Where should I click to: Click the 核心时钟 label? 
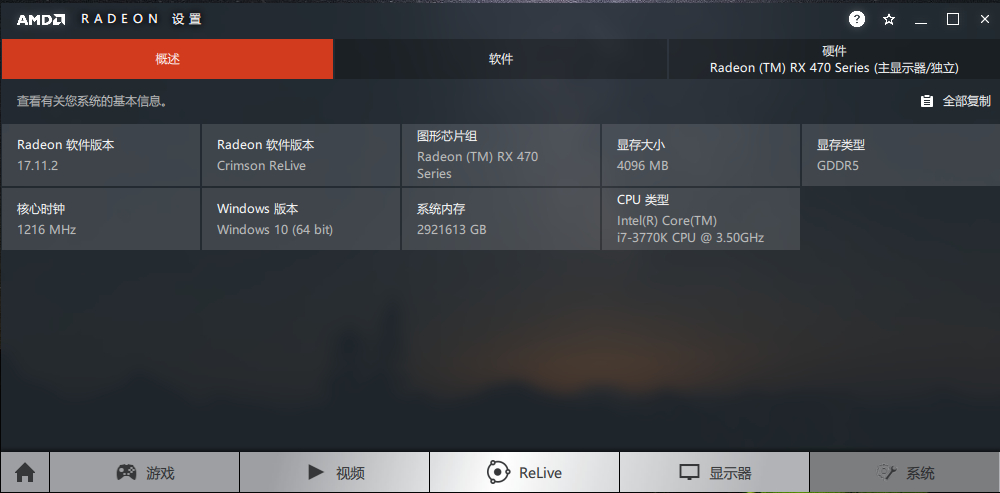(x=41, y=209)
